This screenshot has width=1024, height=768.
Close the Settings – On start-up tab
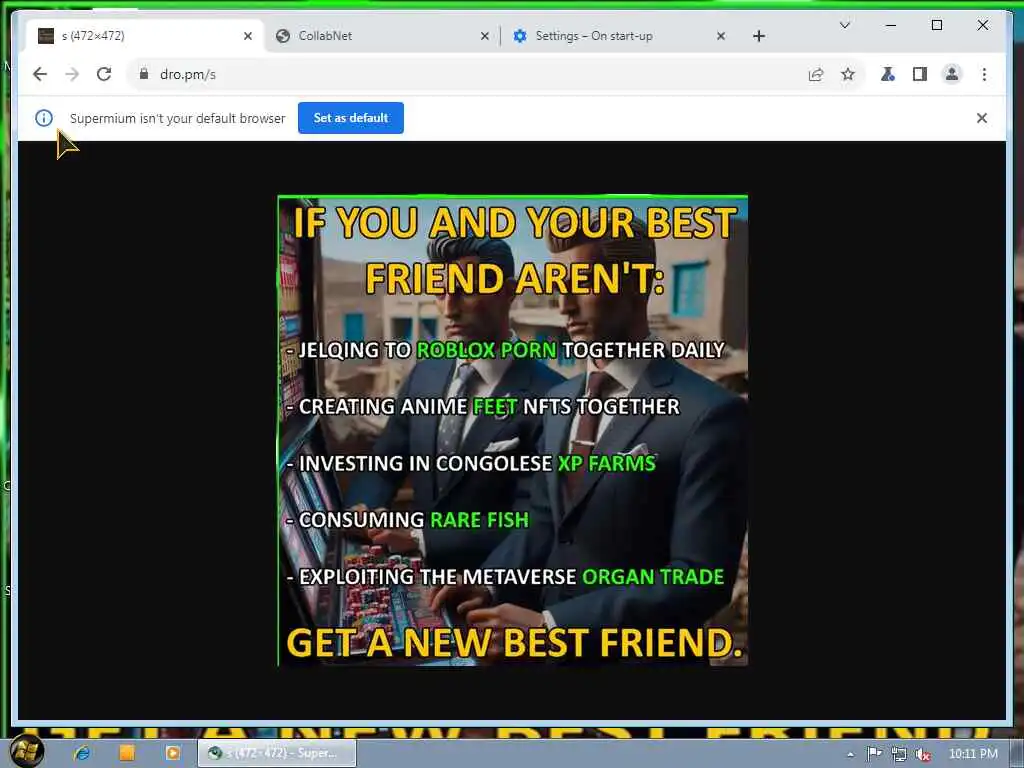(721, 36)
